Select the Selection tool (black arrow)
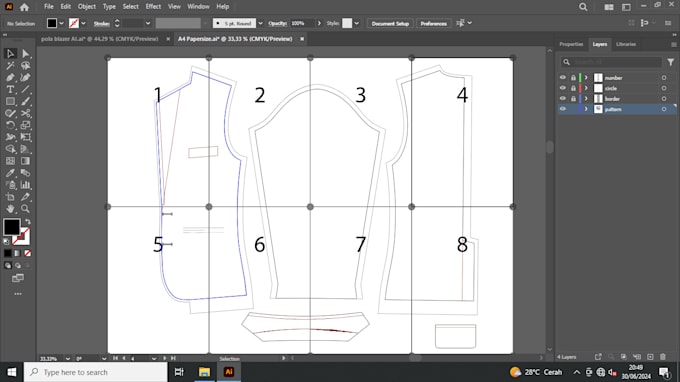 pos(10,54)
